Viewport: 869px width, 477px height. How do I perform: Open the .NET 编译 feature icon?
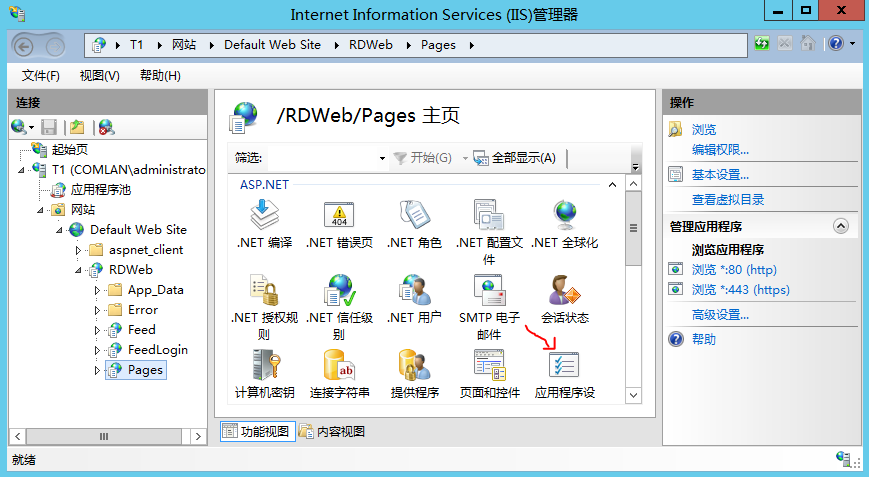point(264,214)
